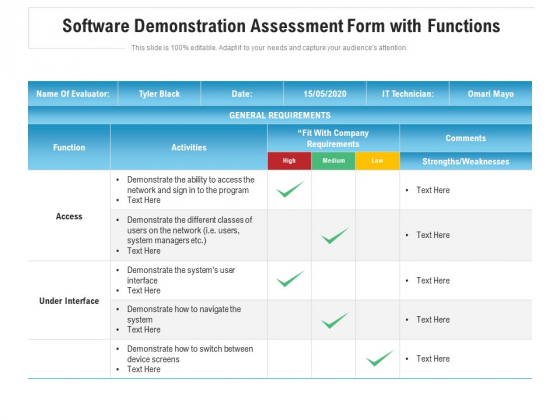560x420 pixels.
Task: Select the 'Access' function cell
Action: pyautogui.click(x=69, y=216)
